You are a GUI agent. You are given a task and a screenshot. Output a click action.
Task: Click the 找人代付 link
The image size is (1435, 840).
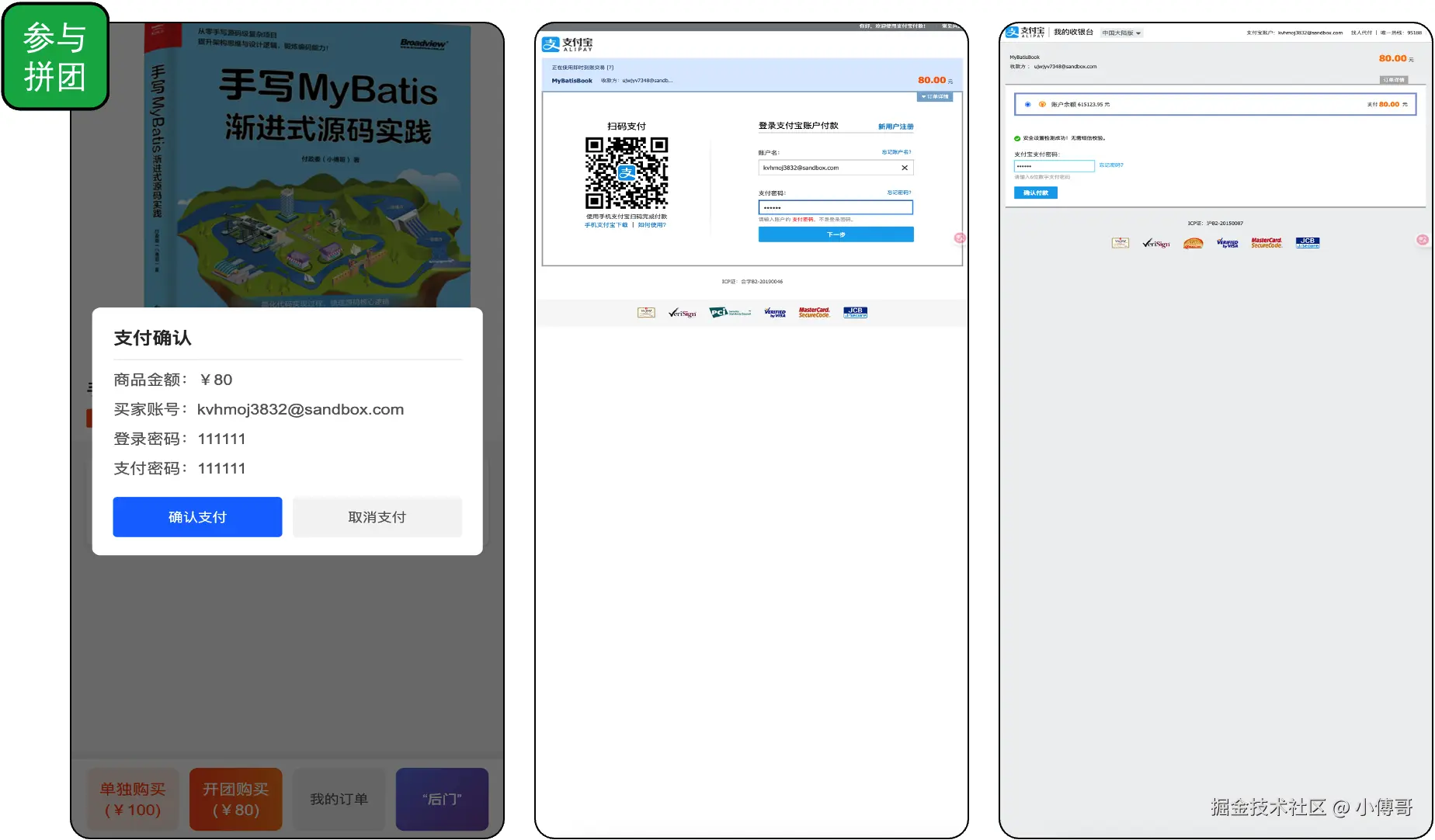[1361, 33]
